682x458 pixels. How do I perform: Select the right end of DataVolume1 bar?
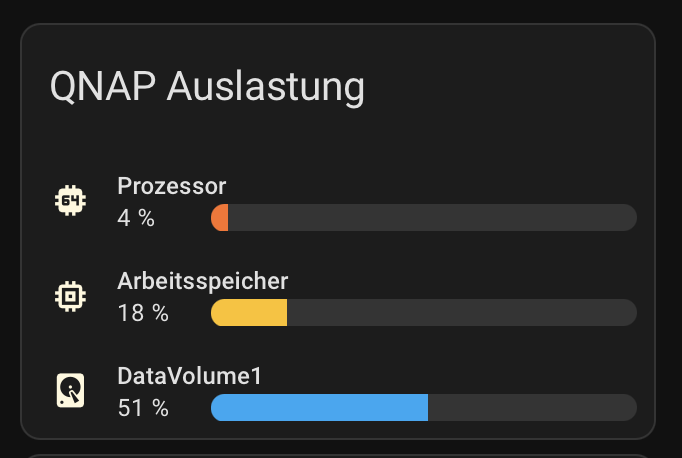(629, 408)
